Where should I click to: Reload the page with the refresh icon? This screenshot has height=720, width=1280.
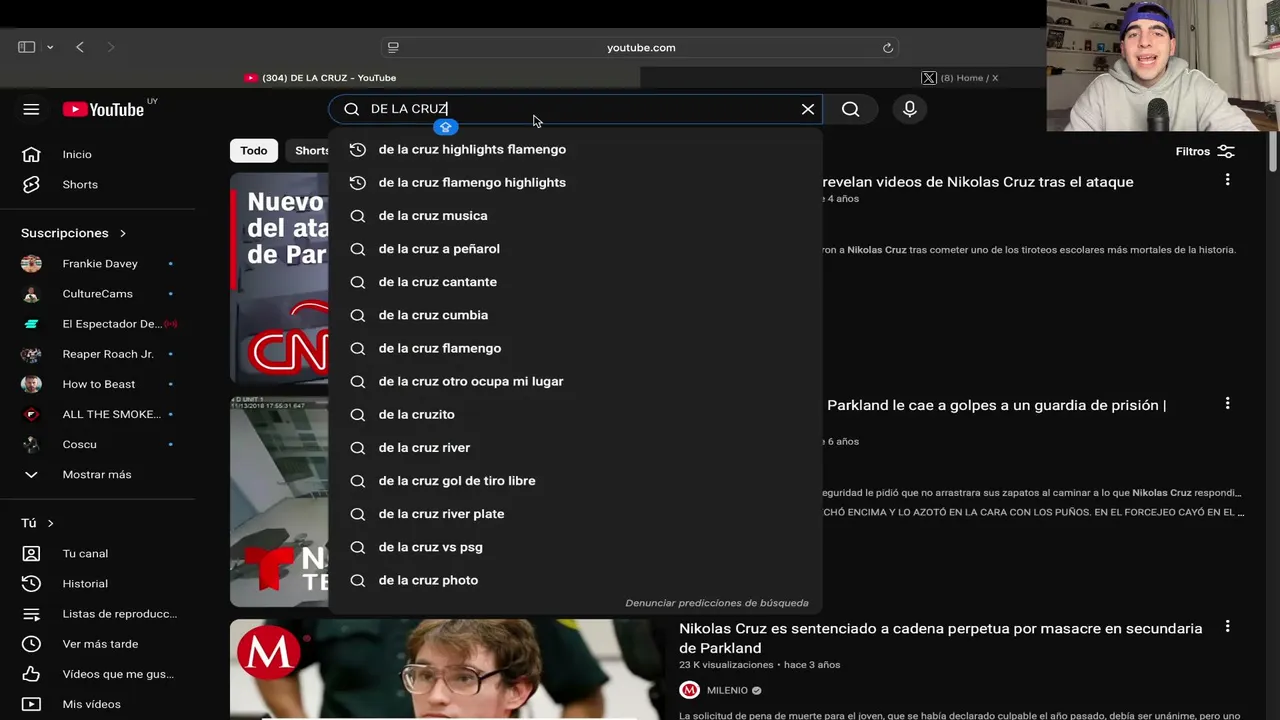pyautogui.click(x=887, y=47)
